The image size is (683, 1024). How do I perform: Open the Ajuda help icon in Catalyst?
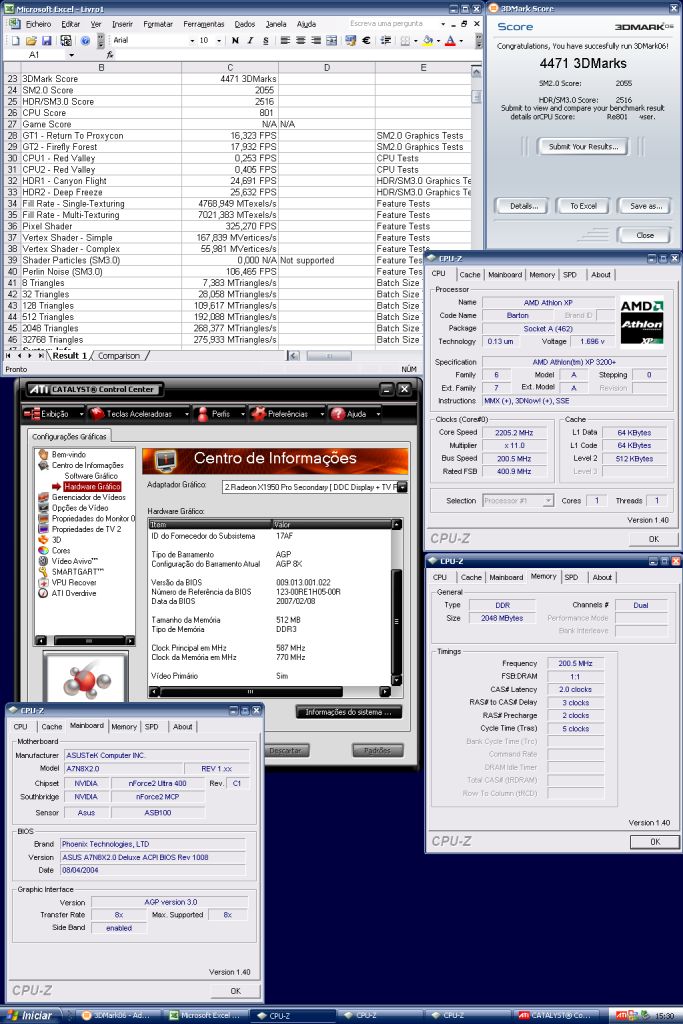(338, 413)
